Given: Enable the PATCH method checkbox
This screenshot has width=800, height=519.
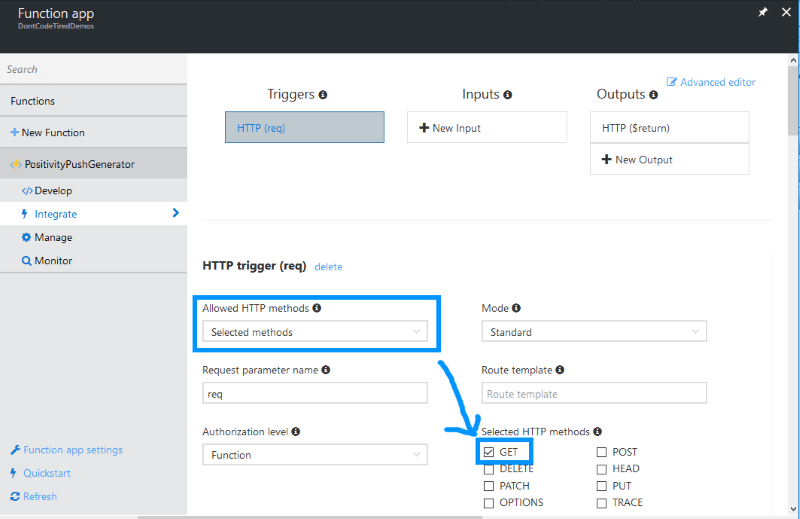Looking at the screenshot, I should (489, 486).
